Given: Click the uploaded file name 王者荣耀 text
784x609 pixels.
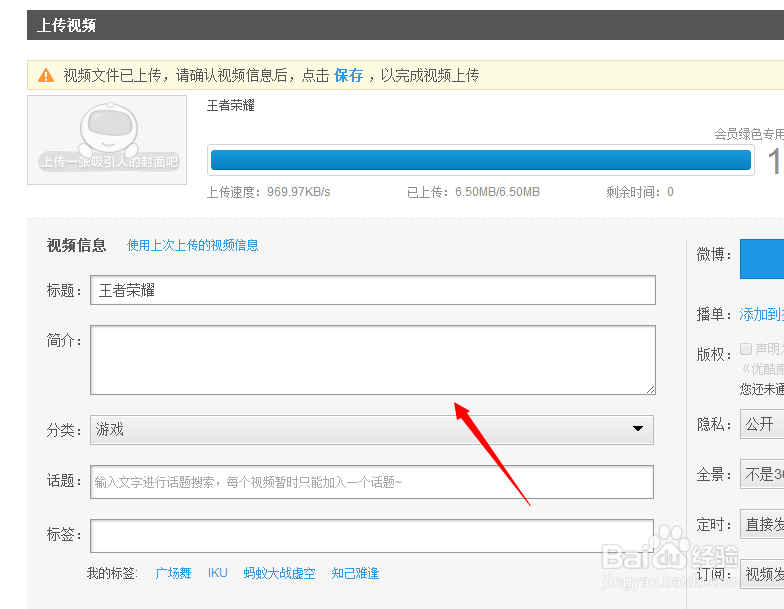Looking at the screenshot, I should pyautogui.click(x=231, y=106).
